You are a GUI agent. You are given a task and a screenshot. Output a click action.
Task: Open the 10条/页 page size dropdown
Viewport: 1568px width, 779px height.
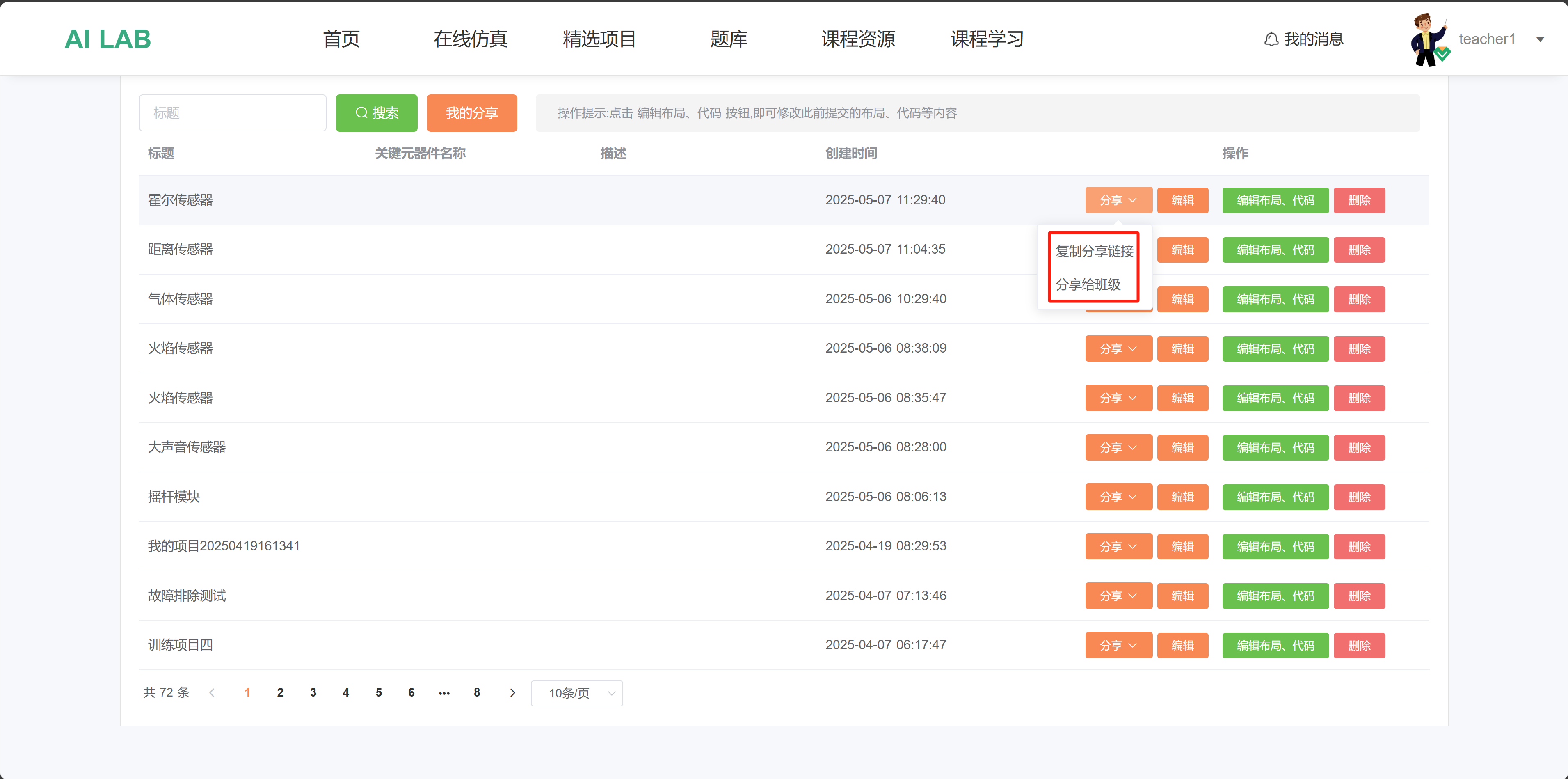[576, 693]
